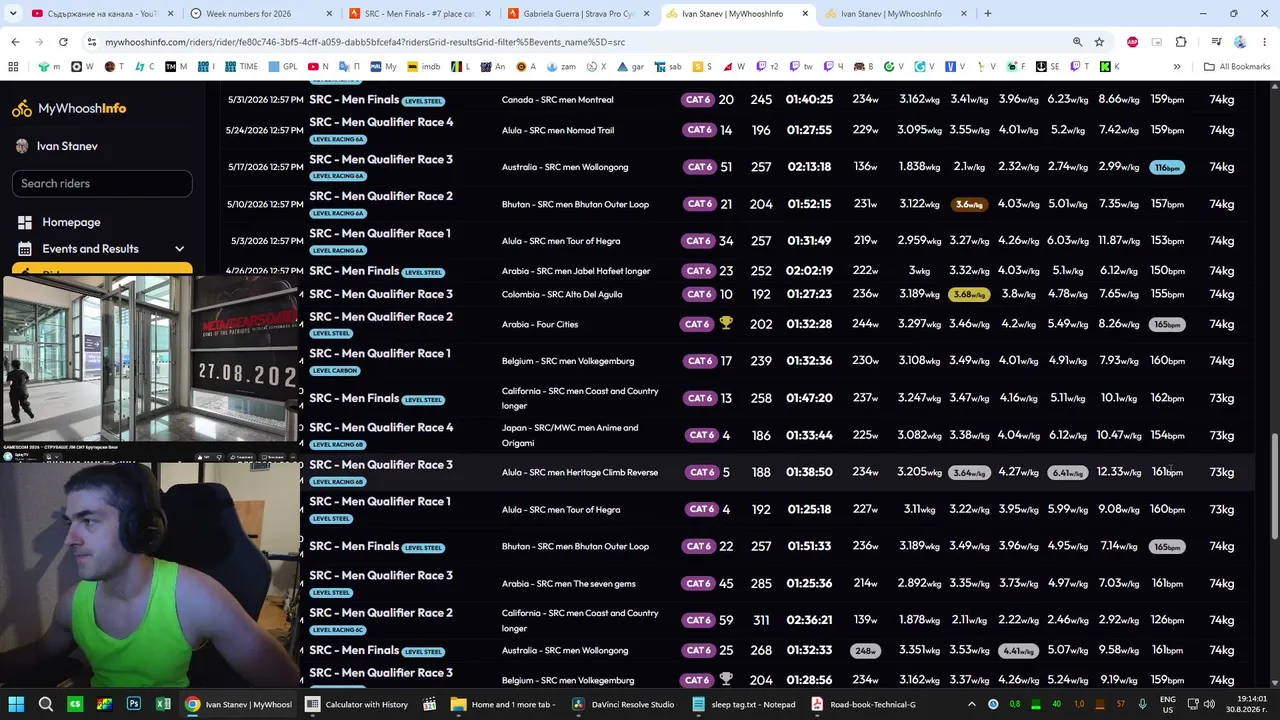
Task: Open the page zoom magnifier in address bar
Action: click(x=1077, y=42)
